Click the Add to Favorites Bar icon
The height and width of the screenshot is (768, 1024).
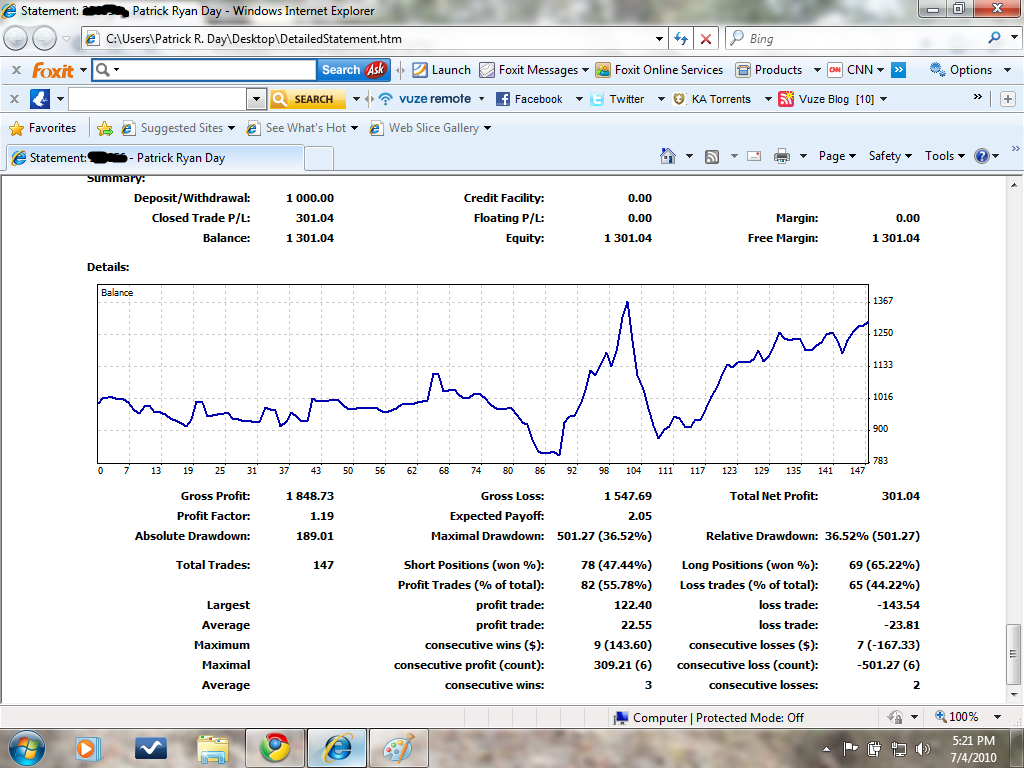coord(105,128)
